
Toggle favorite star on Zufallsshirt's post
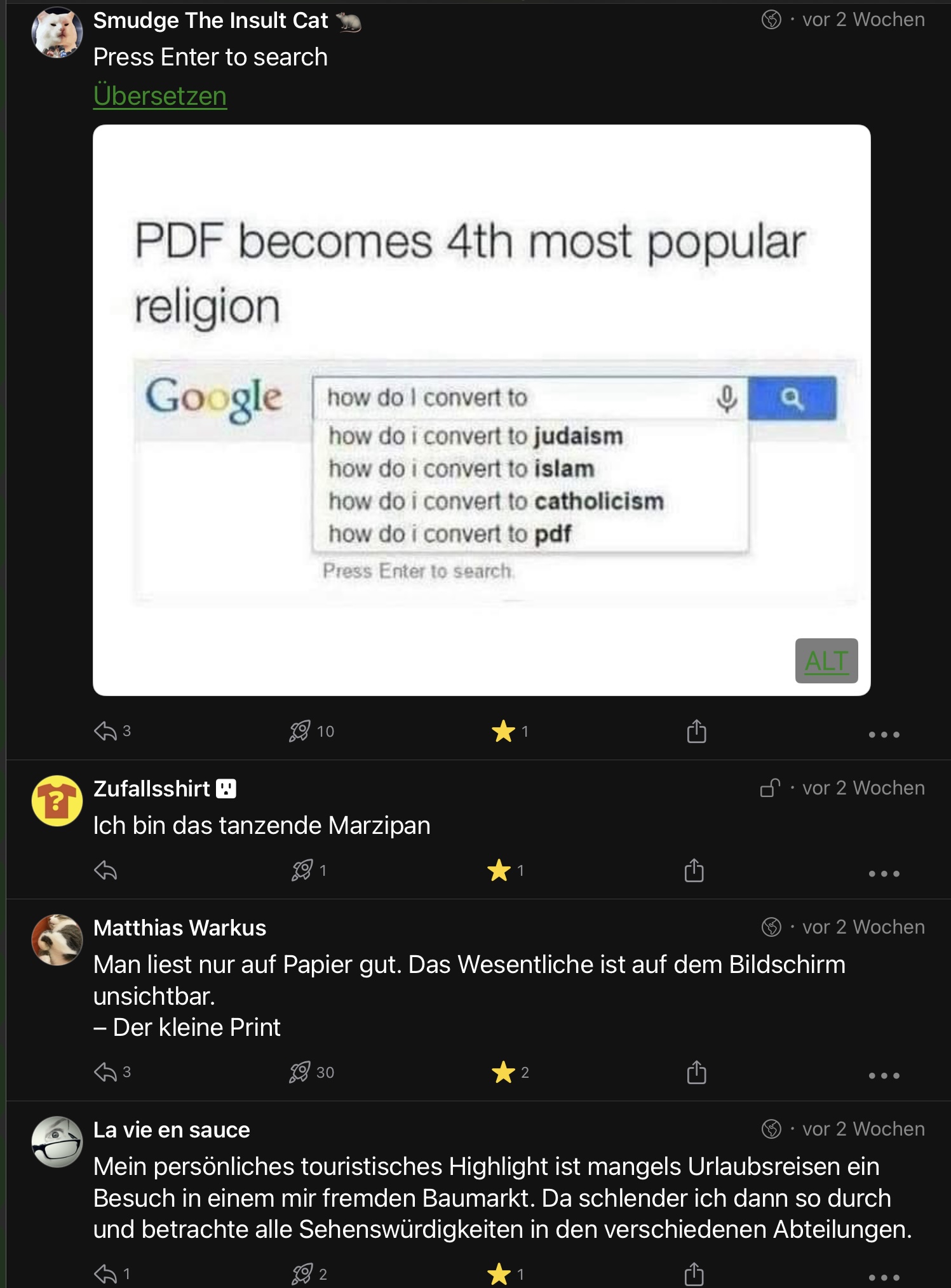click(499, 871)
